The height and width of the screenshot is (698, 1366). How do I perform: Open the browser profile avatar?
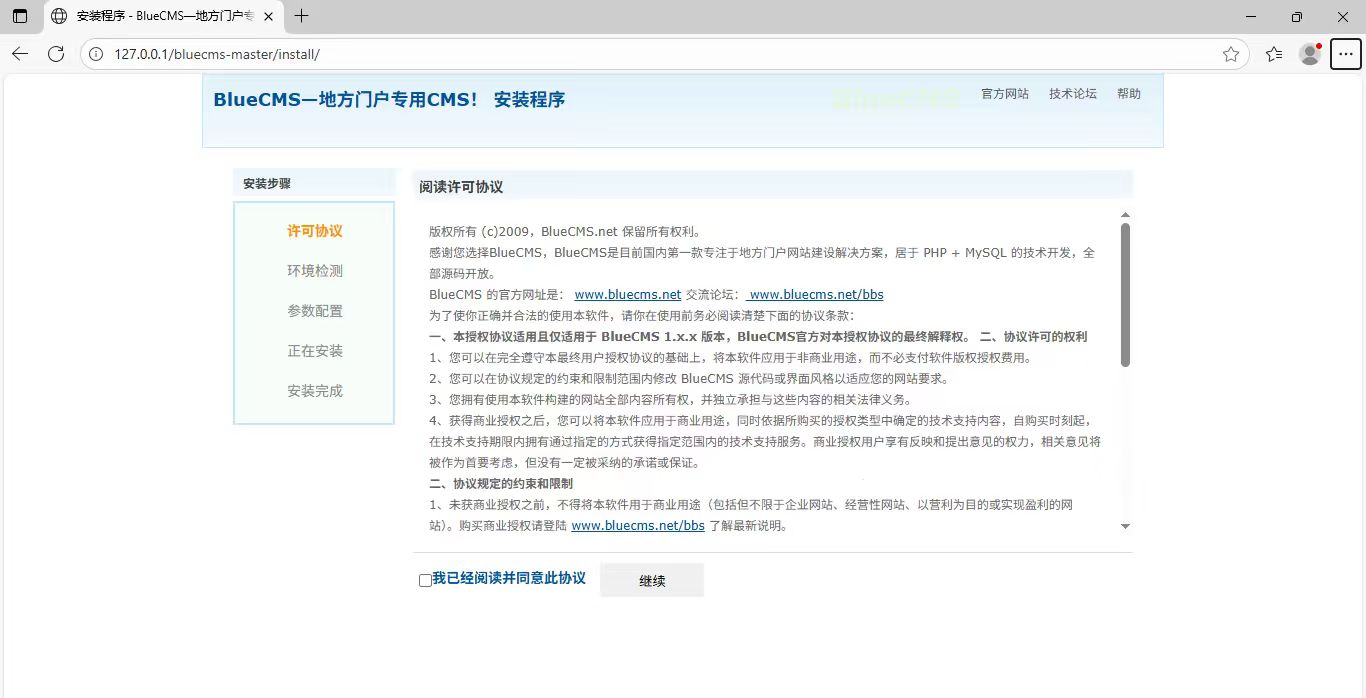point(1310,54)
